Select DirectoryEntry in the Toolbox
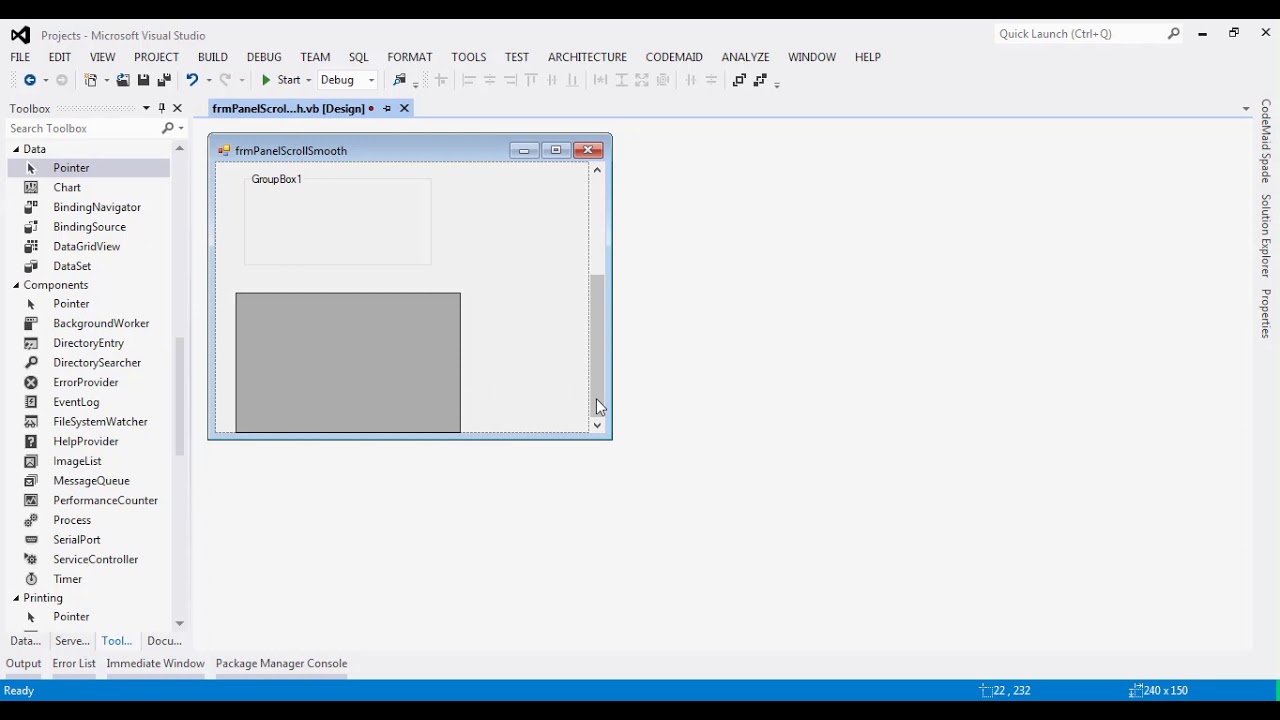 pos(89,343)
